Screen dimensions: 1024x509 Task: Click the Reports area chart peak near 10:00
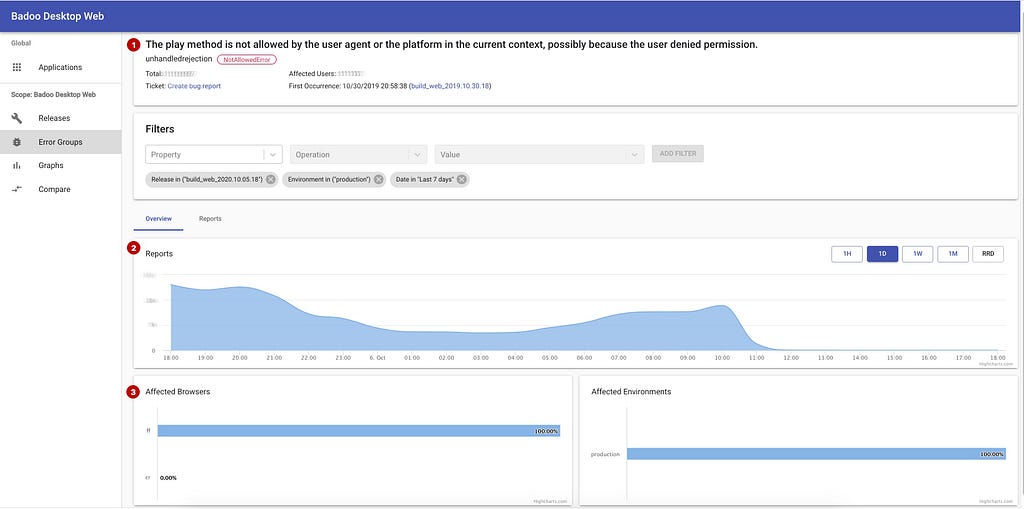click(x=721, y=306)
